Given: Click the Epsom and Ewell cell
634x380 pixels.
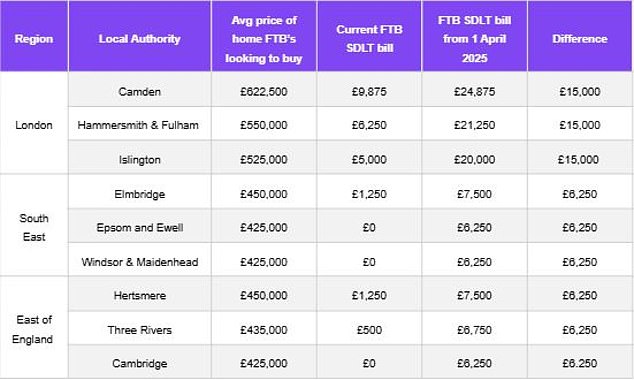Looking at the screenshot, I should pyautogui.click(x=139, y=226).
